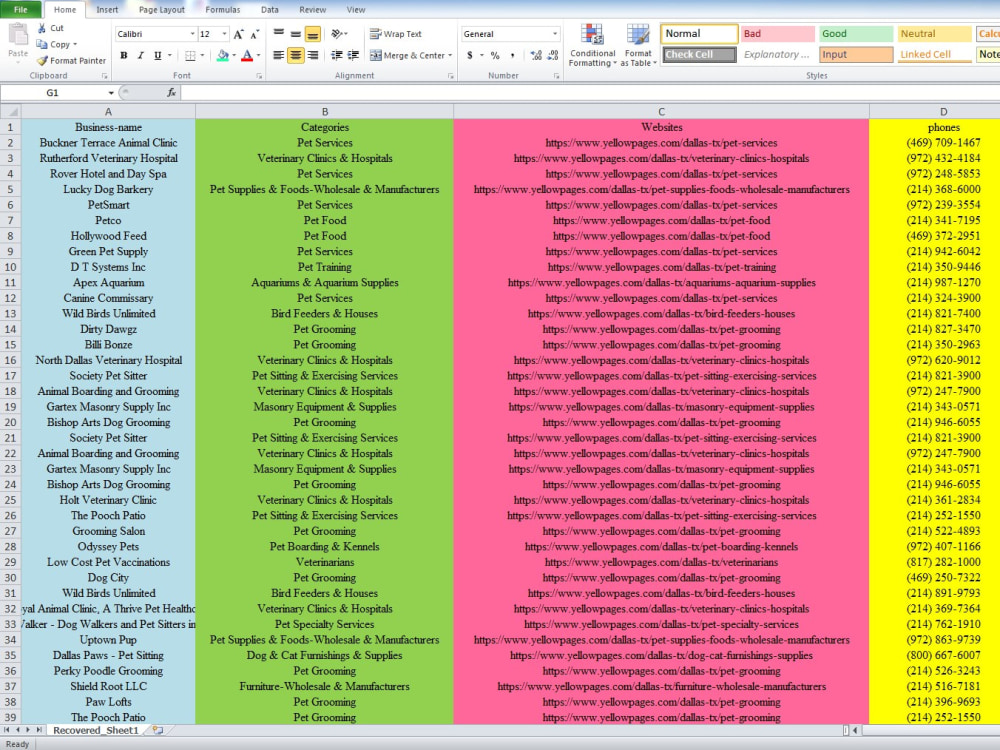1000x750 pixels.
Task: Expand the Fill Color dropdown arrow
Action: point(233,55)
